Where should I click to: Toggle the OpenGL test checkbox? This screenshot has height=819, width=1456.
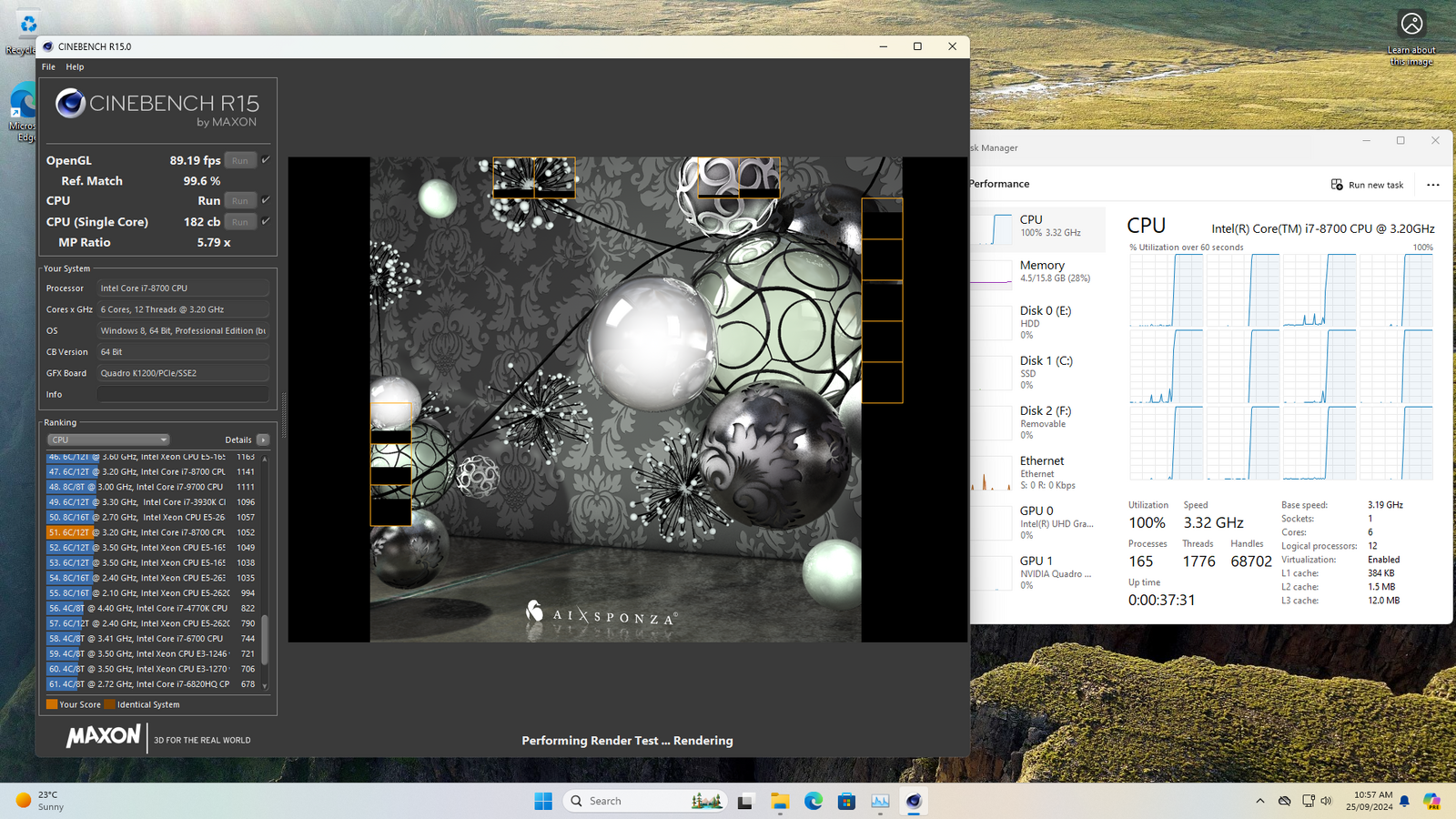point(266,160)
